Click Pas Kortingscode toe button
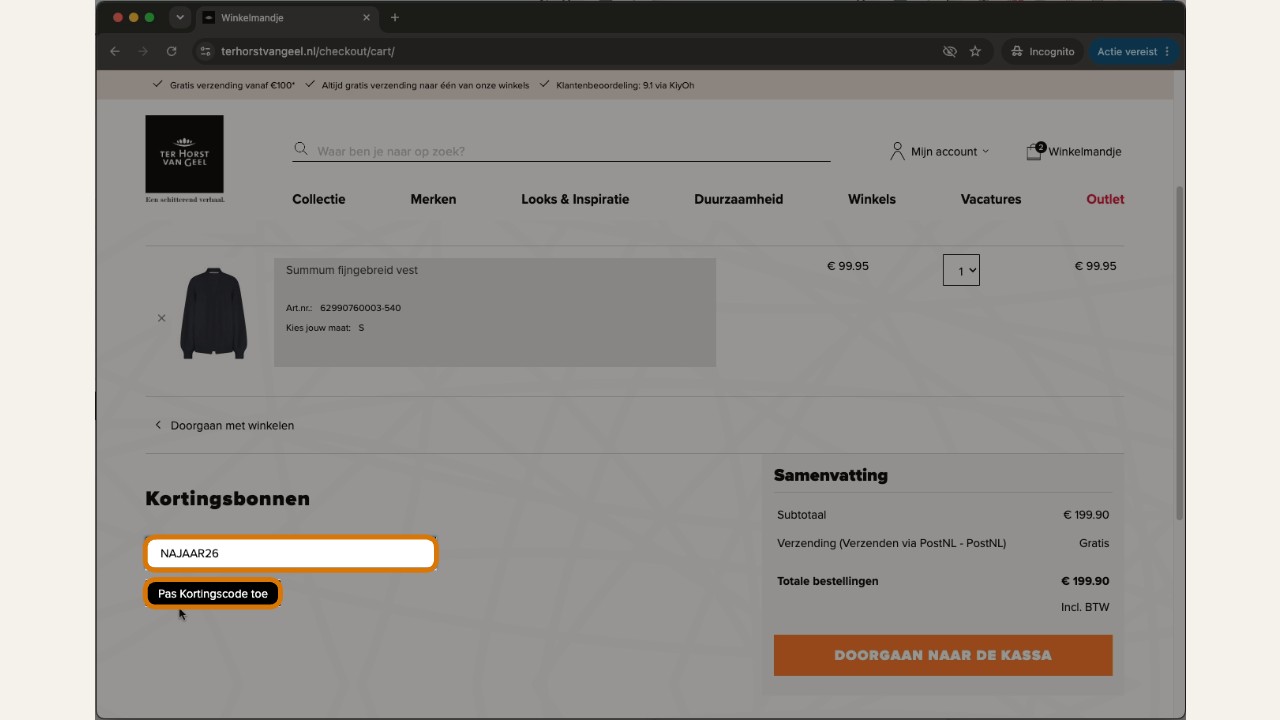 (x=213, y=594)
